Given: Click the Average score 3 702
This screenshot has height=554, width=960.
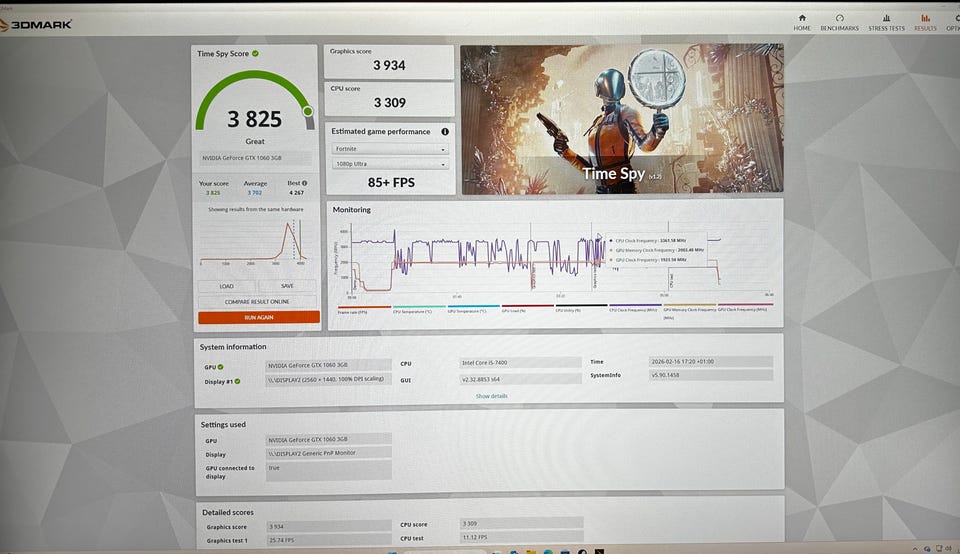Looking at the screenshot, I should pyautogui.click(x=255, y=192).
